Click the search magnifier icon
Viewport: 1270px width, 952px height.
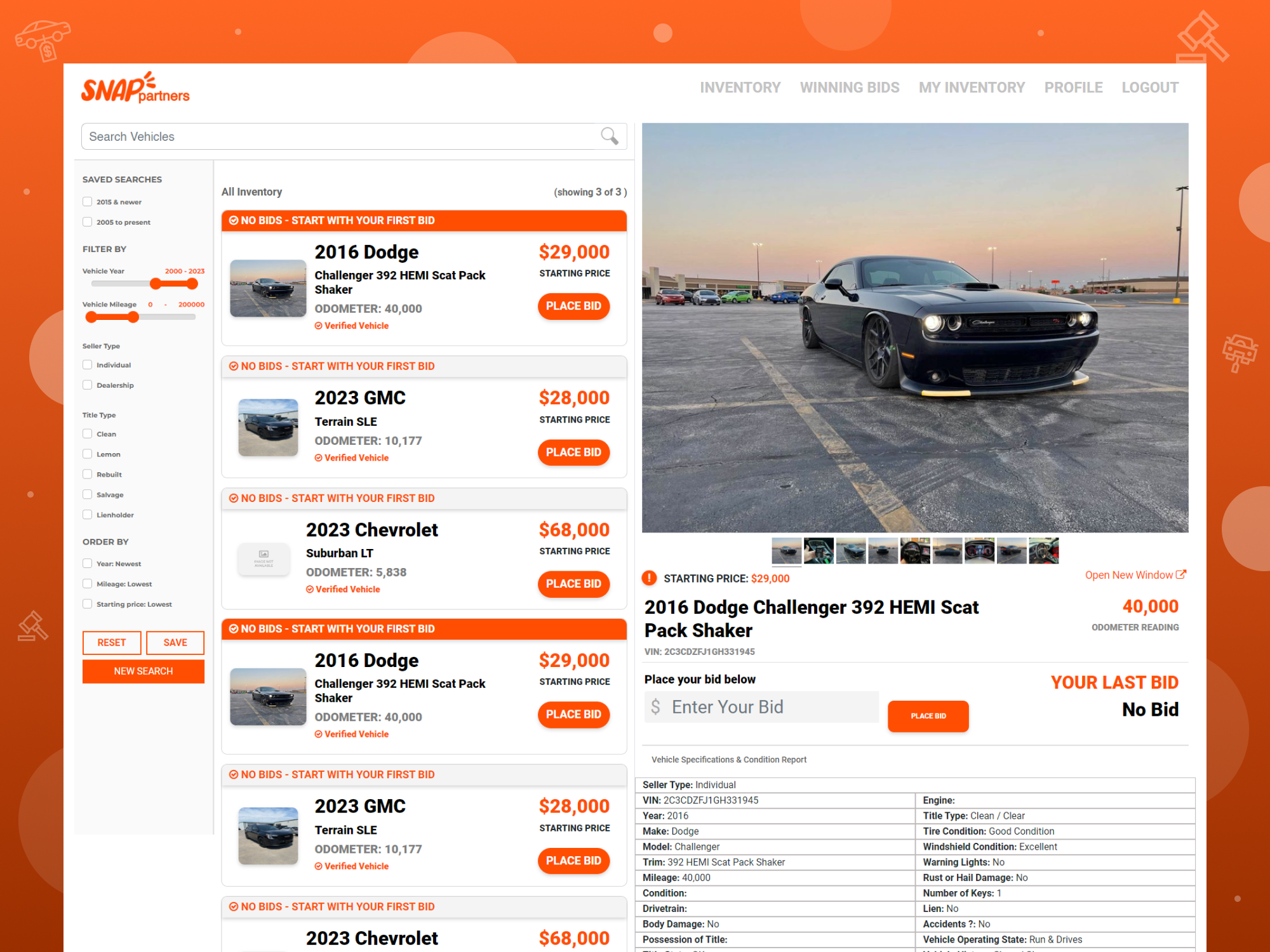point(609,136)
